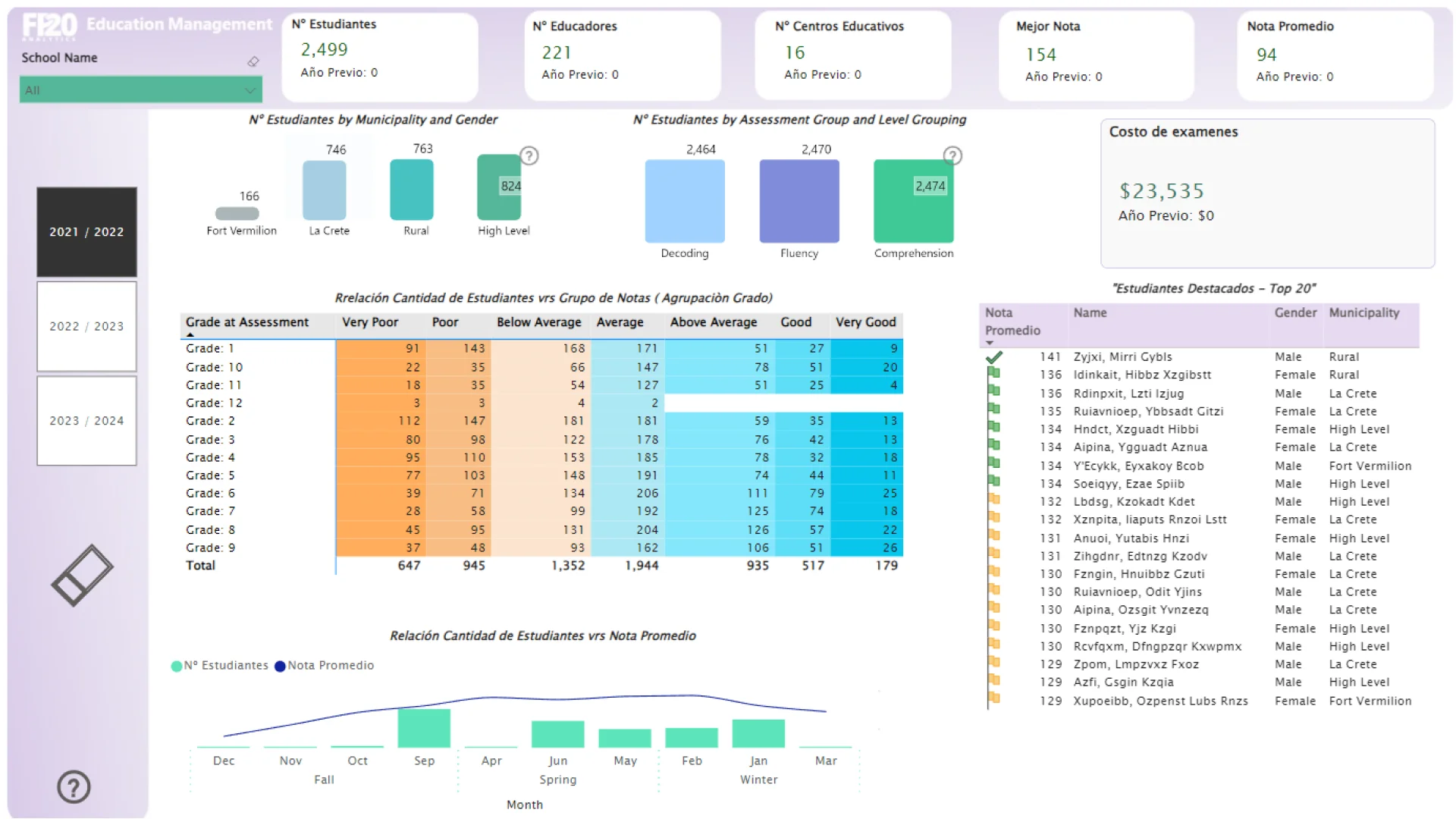1456x819 pixels.
Task: Toggle N° Estudiantes legend green marker
Action: pos(177,666)
